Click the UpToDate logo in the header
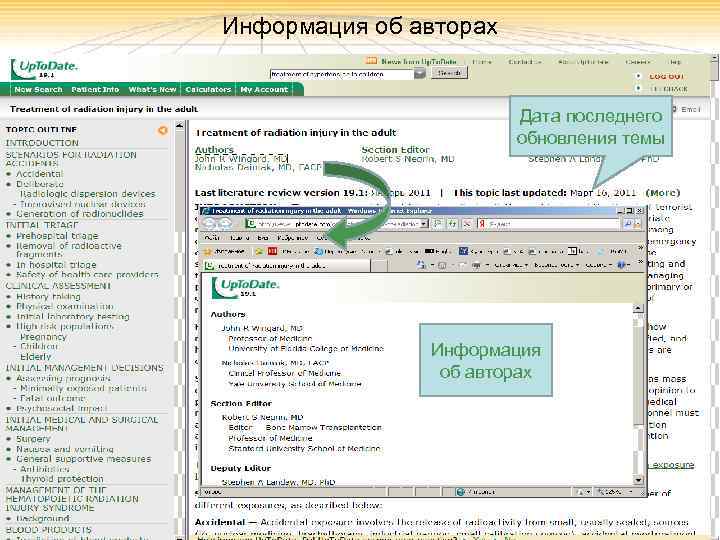This screenshot has width=720, height=540. click(x=44, y=69)
